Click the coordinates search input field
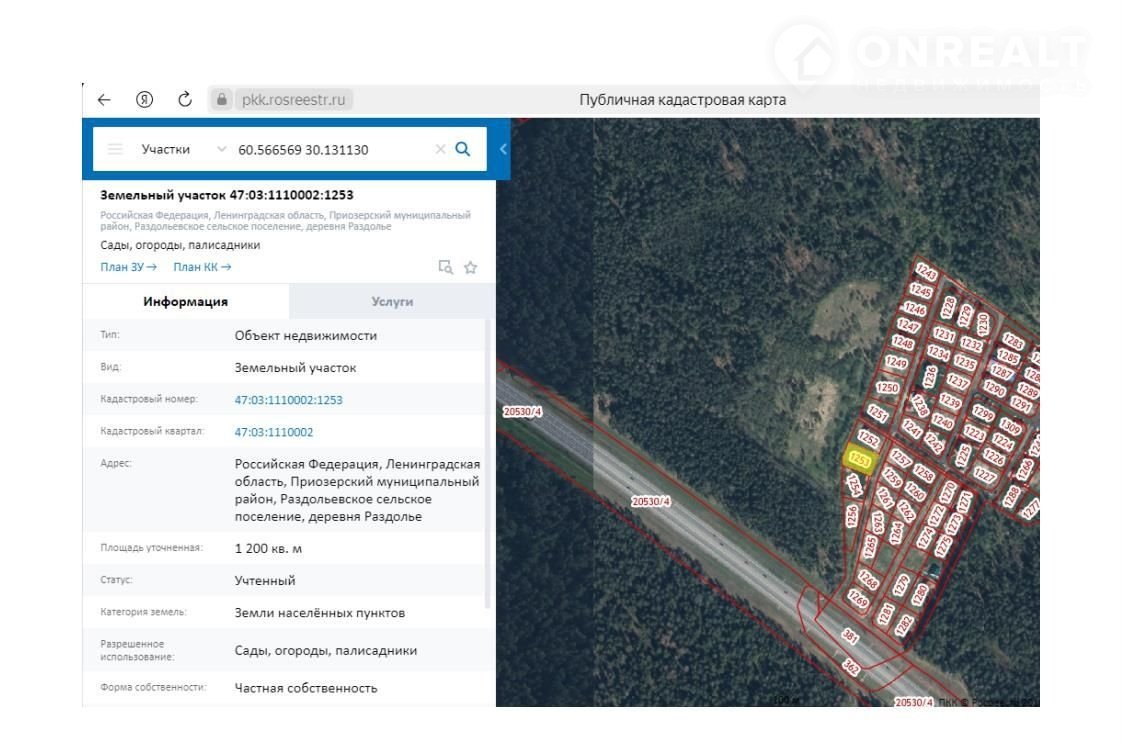This screenshot has height=743, width=1122. [330, 150]
